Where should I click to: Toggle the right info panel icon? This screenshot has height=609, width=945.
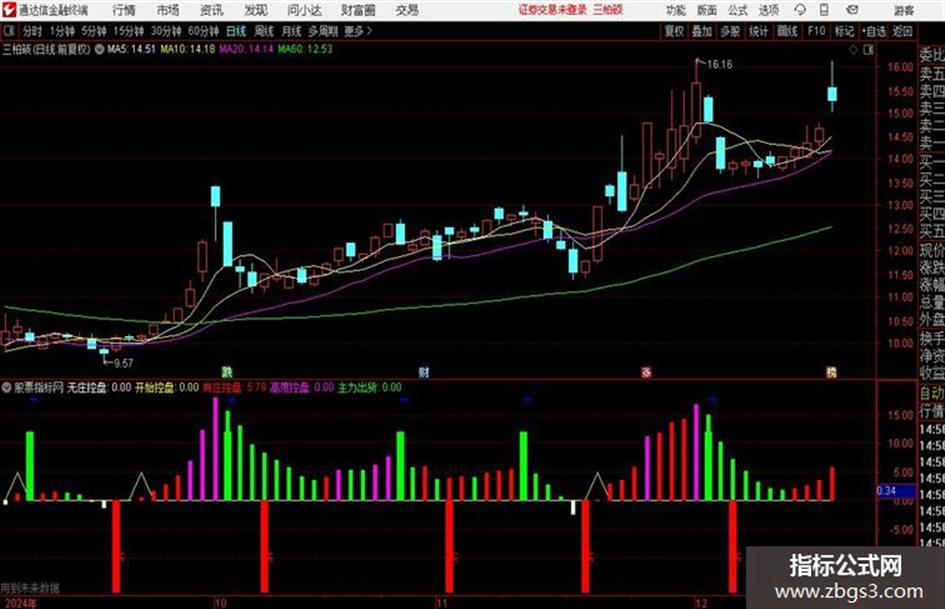[x=868, y=50]
